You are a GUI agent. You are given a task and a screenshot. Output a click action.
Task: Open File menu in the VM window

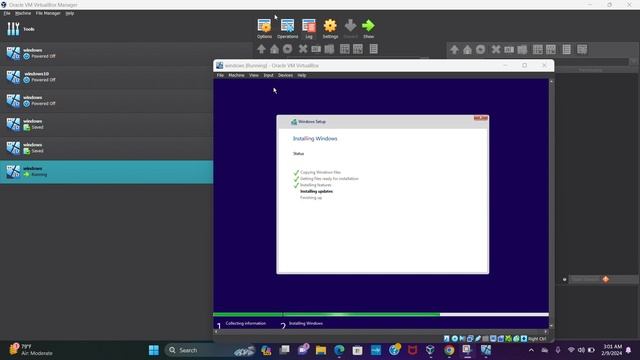[x=220, y=76]
